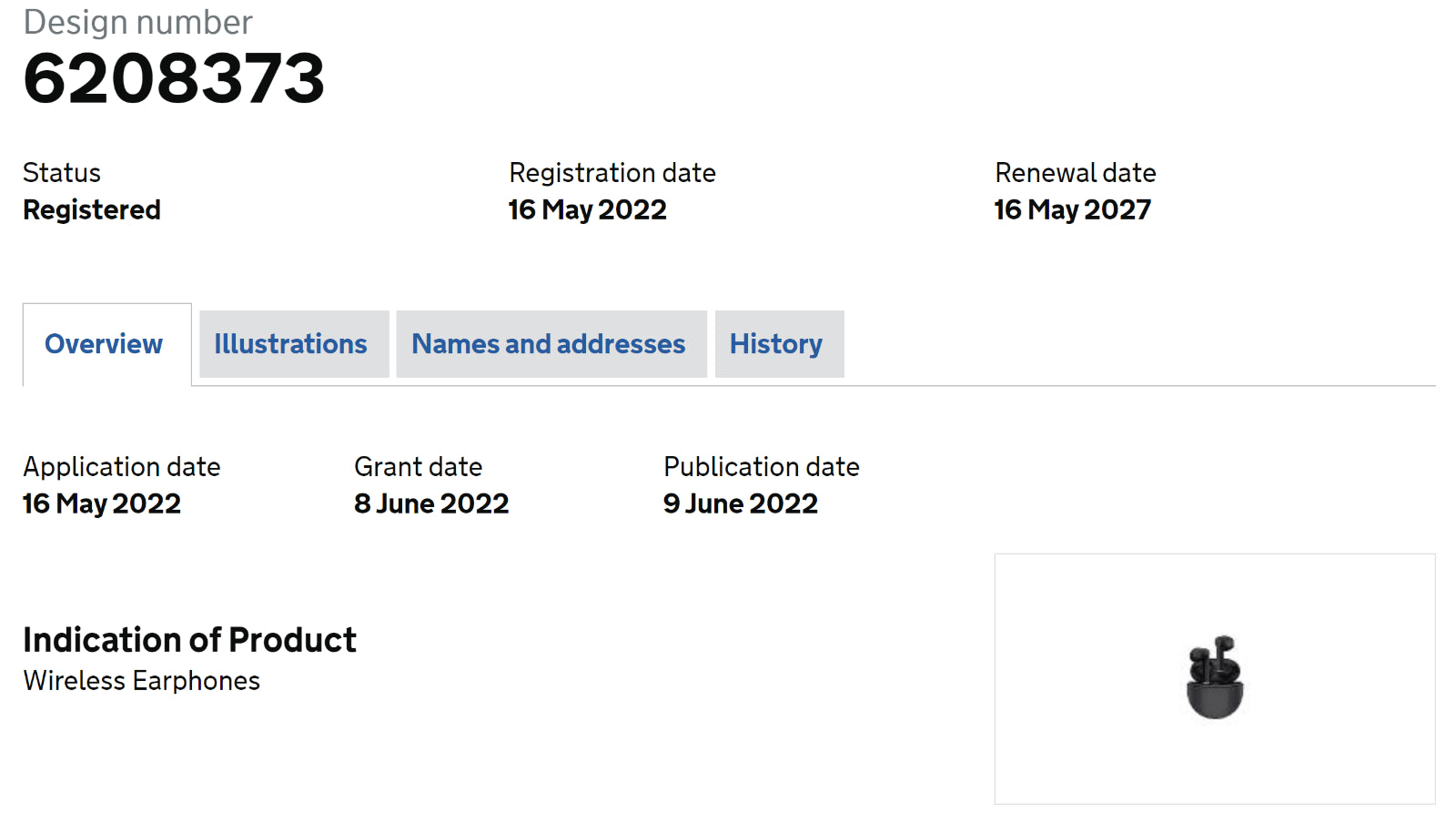Image resolution: width=1456 pixels, height=823 pixels.
Task: Click the Status label
Action: coord(62,173)
